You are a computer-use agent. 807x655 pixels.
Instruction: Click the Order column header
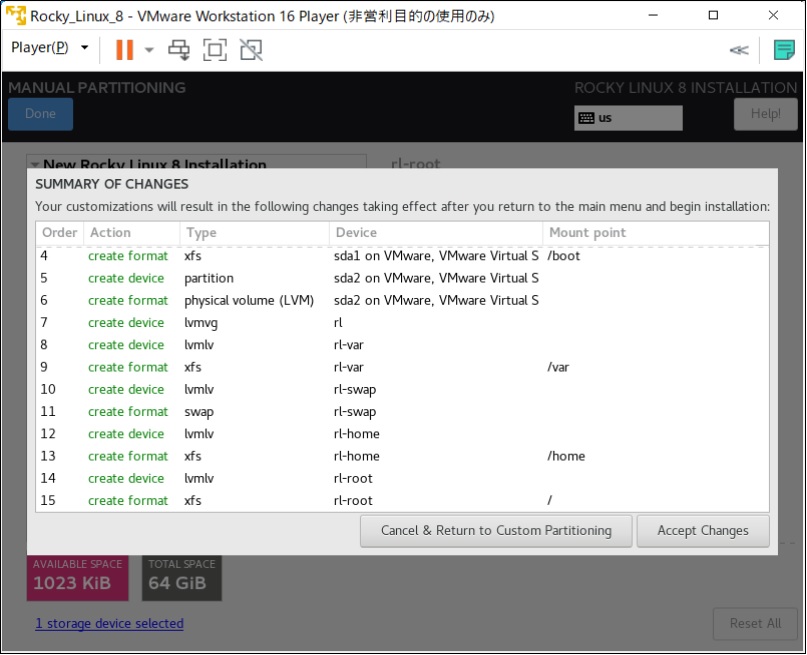(x=59, y=232)
